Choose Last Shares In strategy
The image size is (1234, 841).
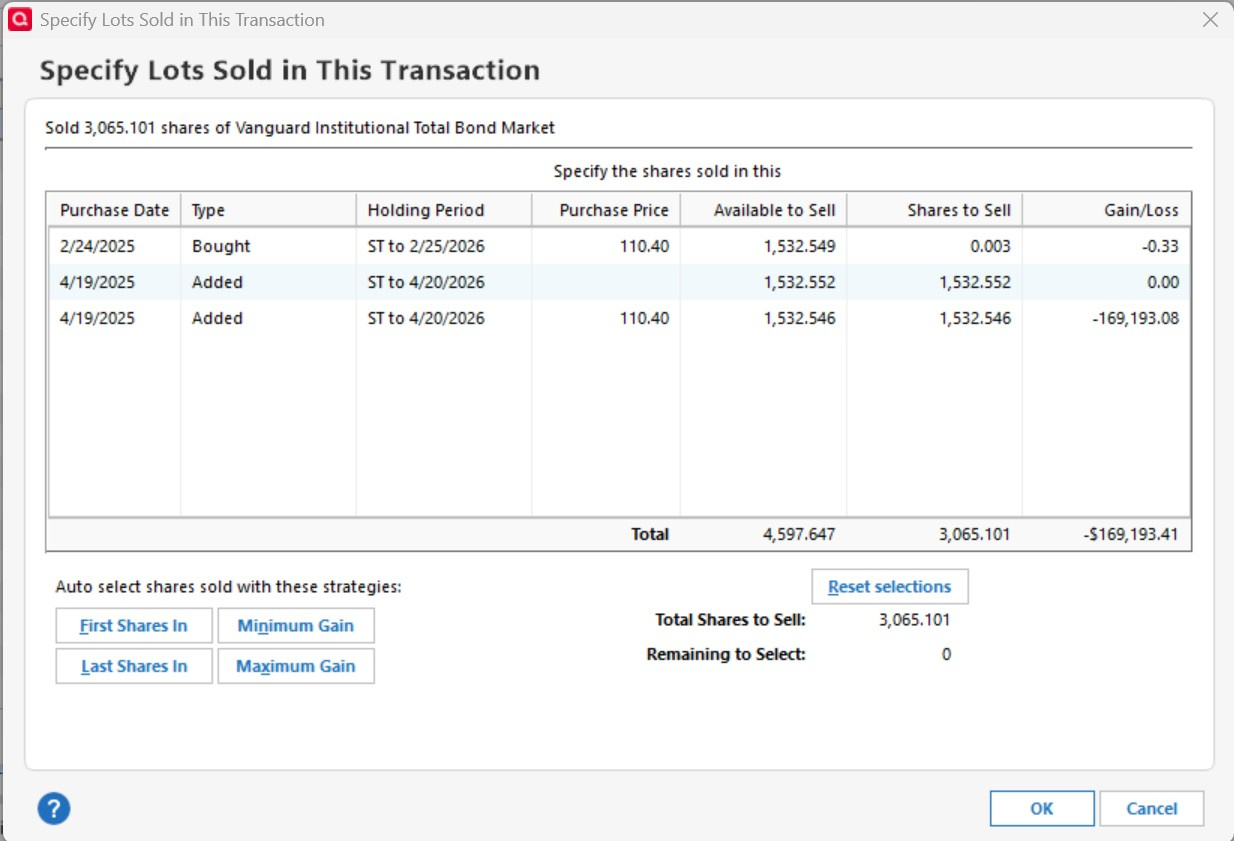coord(134,666)
